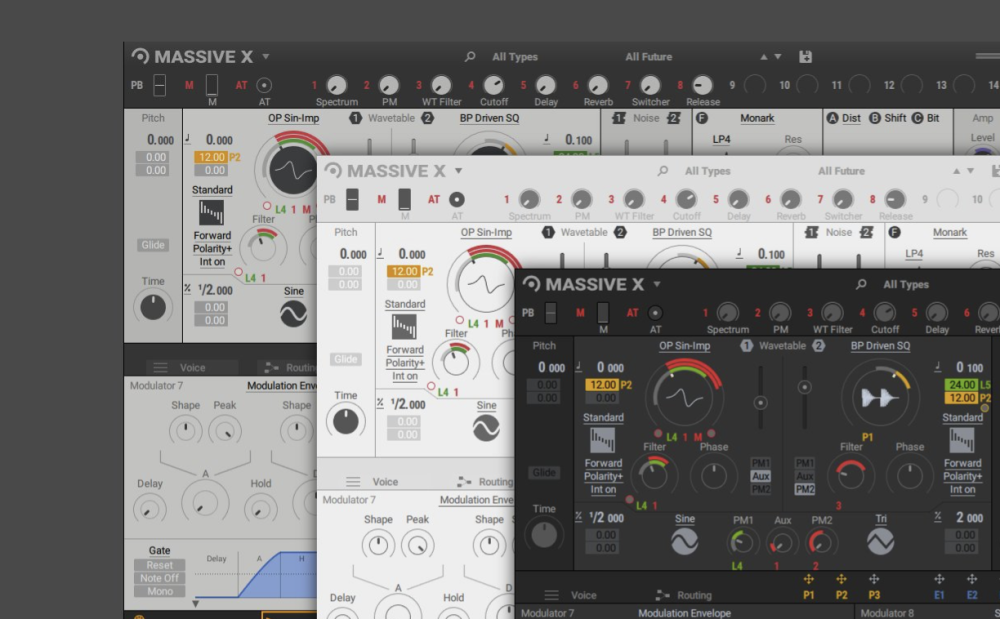Switch to Voice tab in dark window
The width and height of the screenshot is (1000, 619).
(x=583, y=595)
